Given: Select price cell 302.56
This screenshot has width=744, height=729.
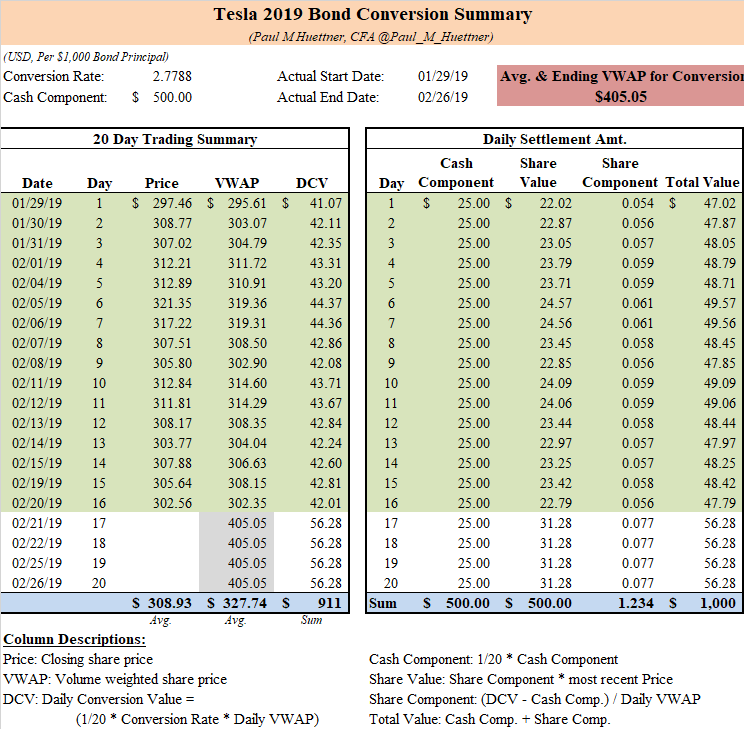Looking at the screenshot, I should point(172,503).
